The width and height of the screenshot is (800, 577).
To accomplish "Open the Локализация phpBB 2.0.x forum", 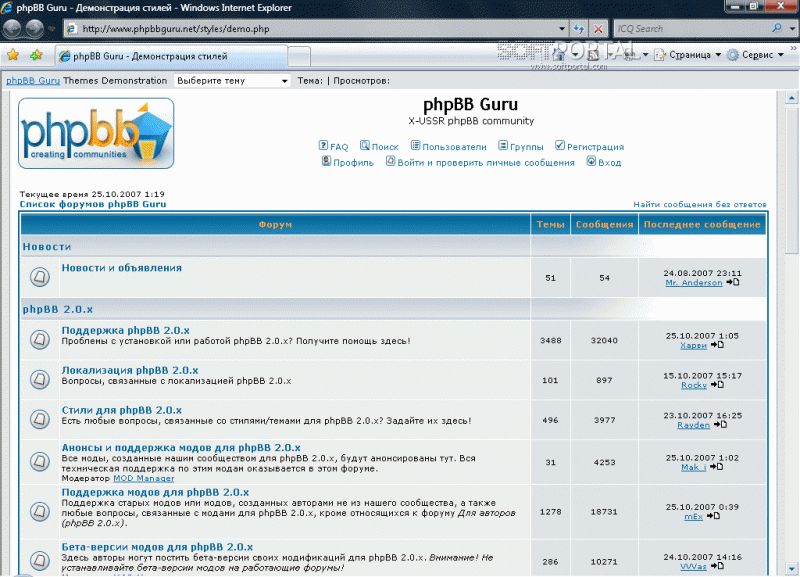I will point(130,370).
